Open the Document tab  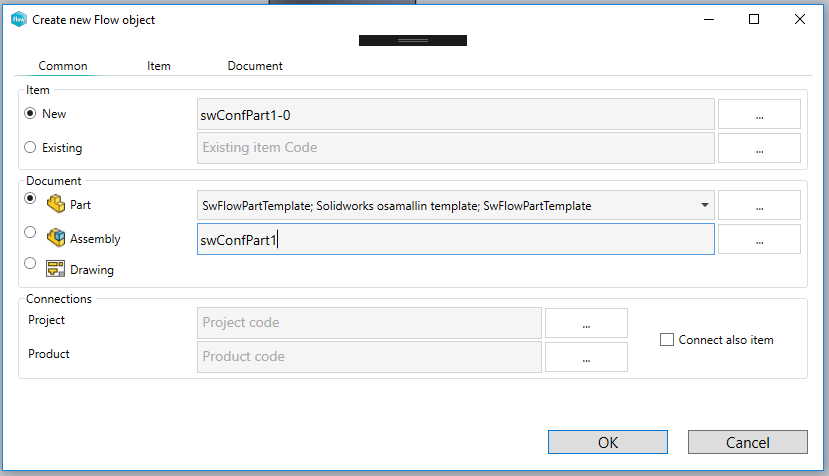click(x=255, y=66)
